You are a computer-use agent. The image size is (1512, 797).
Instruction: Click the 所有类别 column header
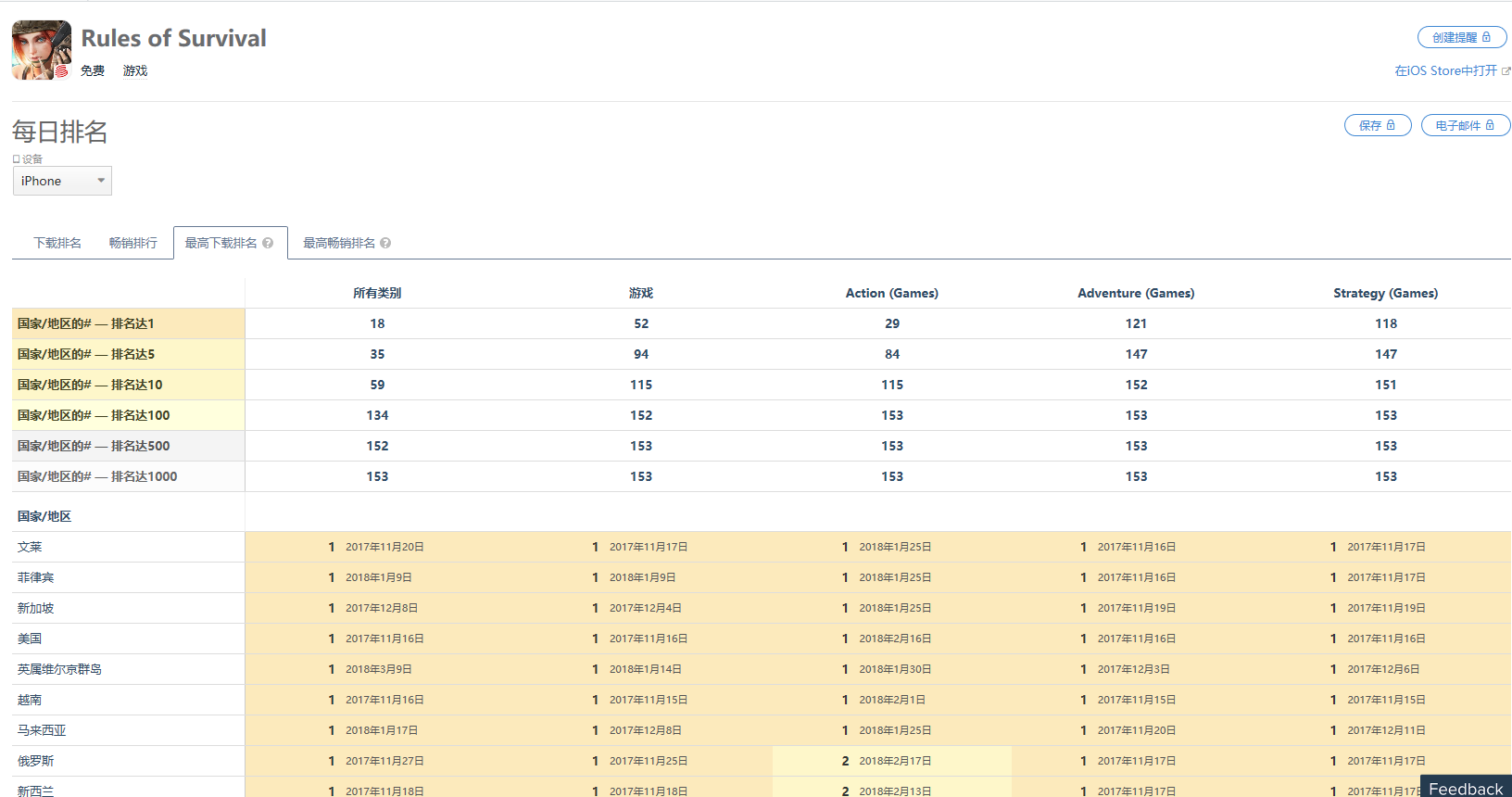tap(377, 293)
